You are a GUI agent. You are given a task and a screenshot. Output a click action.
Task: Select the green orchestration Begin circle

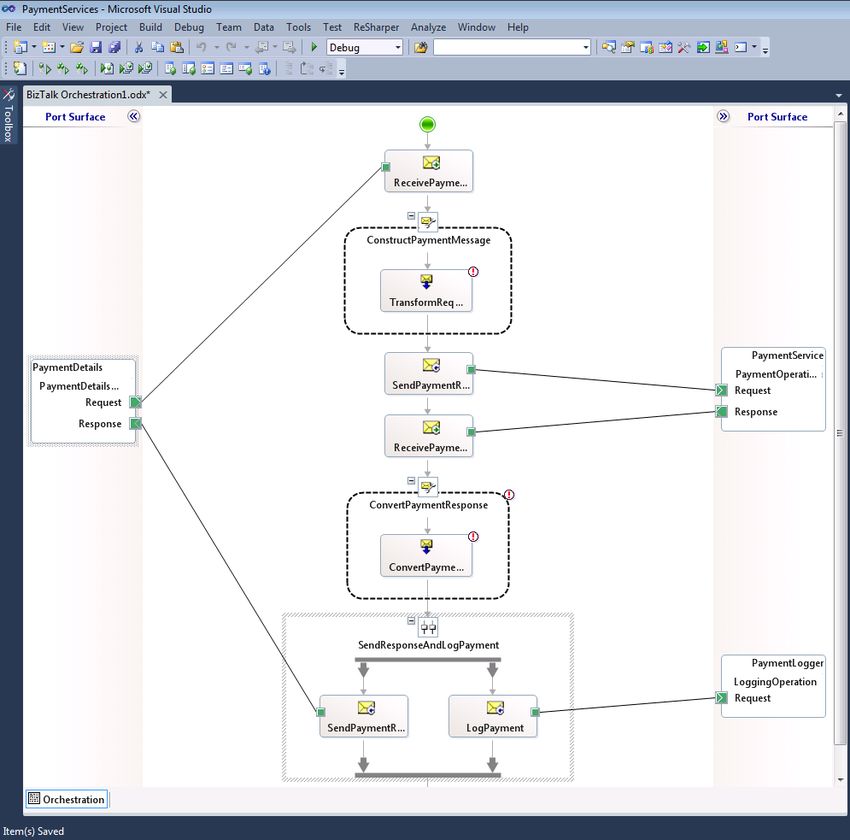pyautogui.click(x=427, y=125)
